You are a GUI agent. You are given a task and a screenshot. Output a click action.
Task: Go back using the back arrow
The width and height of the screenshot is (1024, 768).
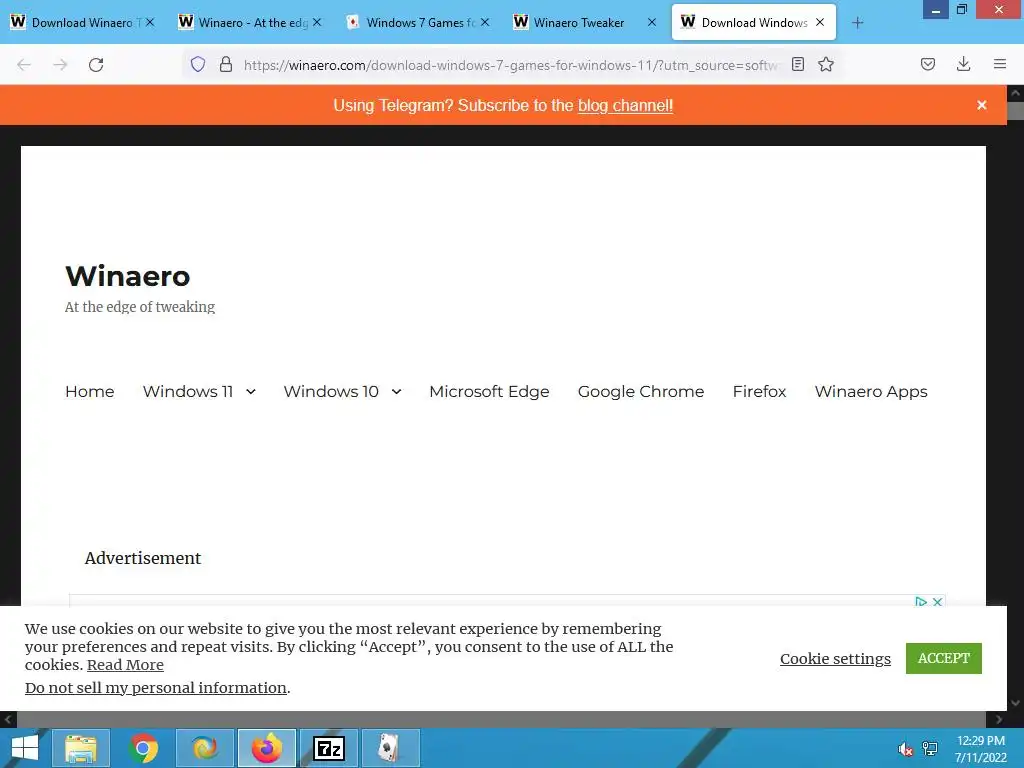coord(24,65)
